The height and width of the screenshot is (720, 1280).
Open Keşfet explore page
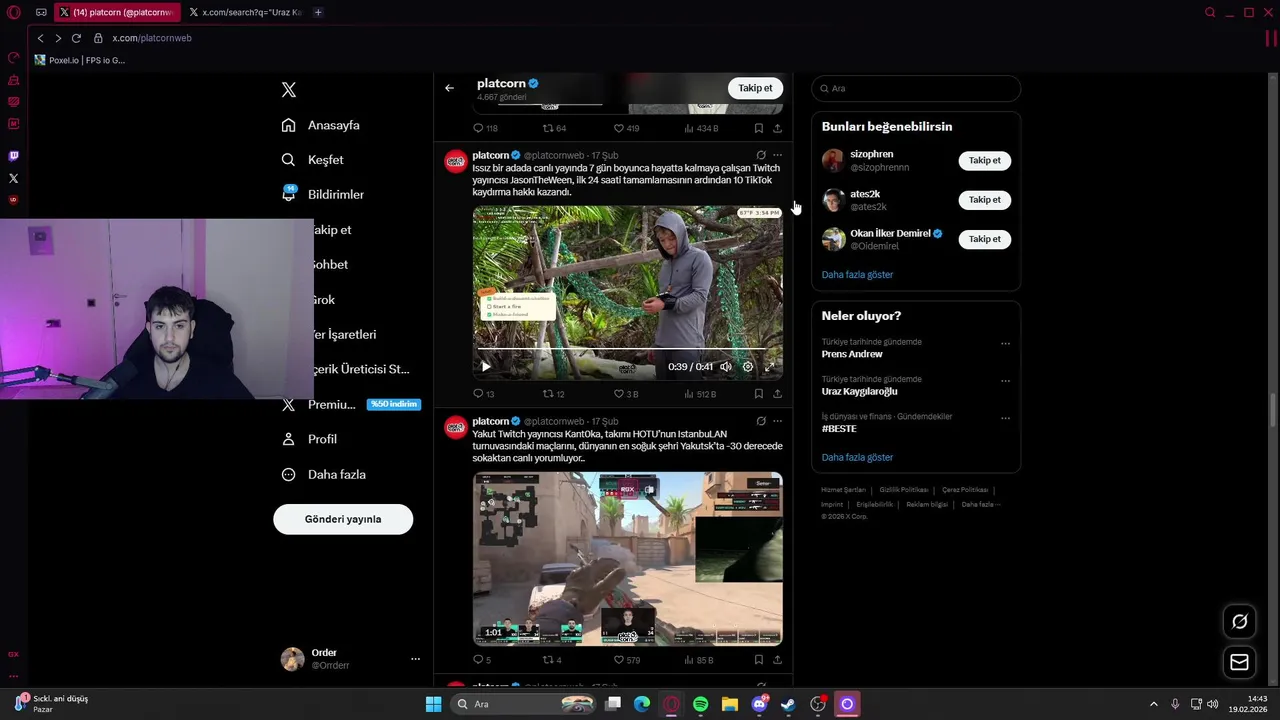click(x=312, y=160)
